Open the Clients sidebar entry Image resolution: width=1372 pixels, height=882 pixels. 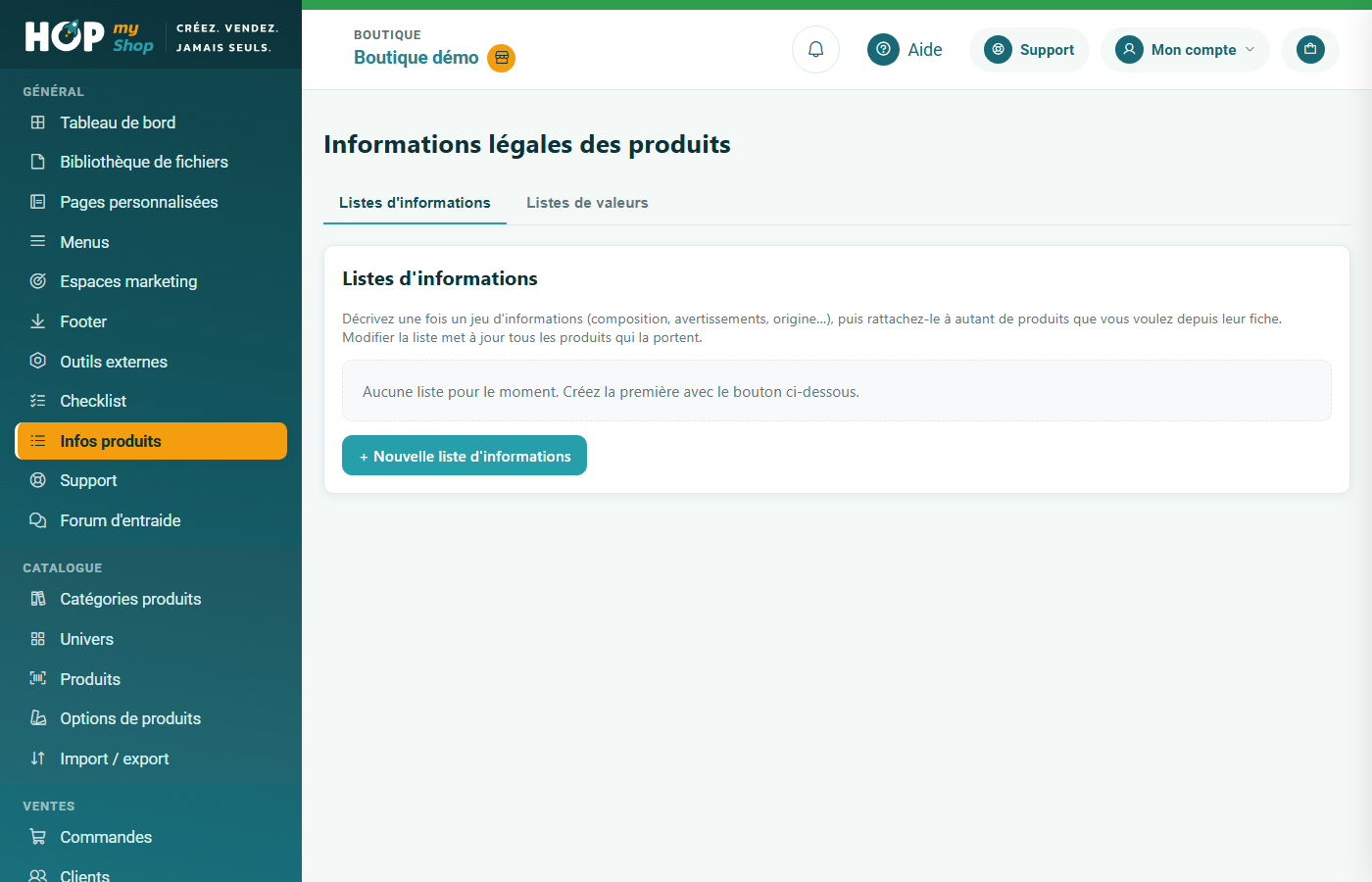(151, 875)
